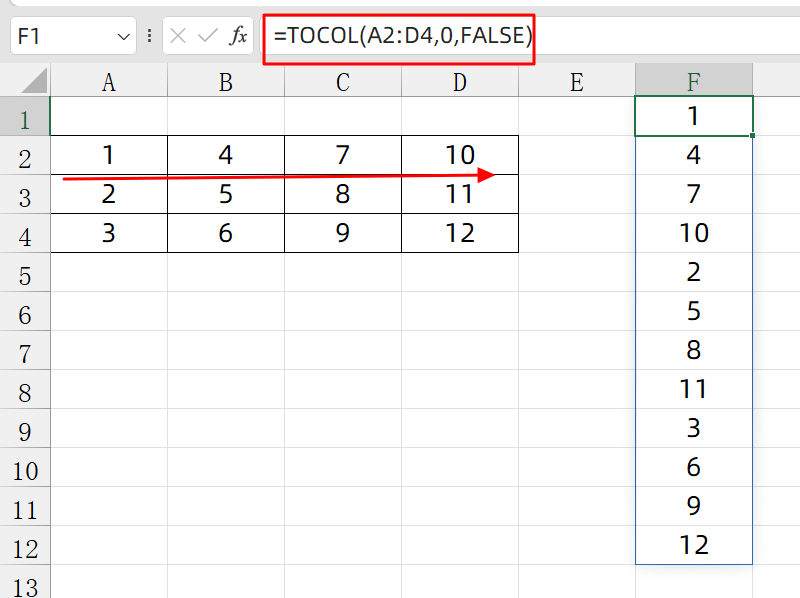Screen dimensions: 800x598
Task: Click the enter checkmark icon in formula bar
Action: tap(208, 37)
